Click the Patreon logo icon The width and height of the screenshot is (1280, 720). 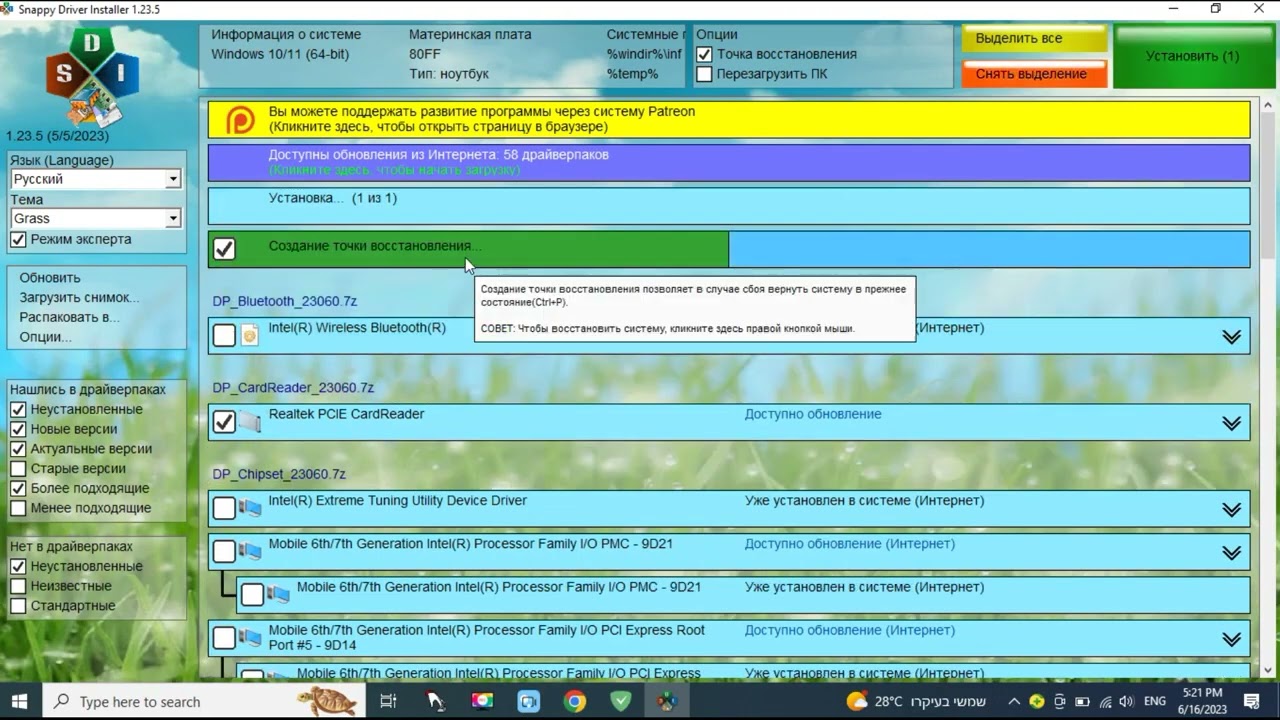click(x=240, y=120)
